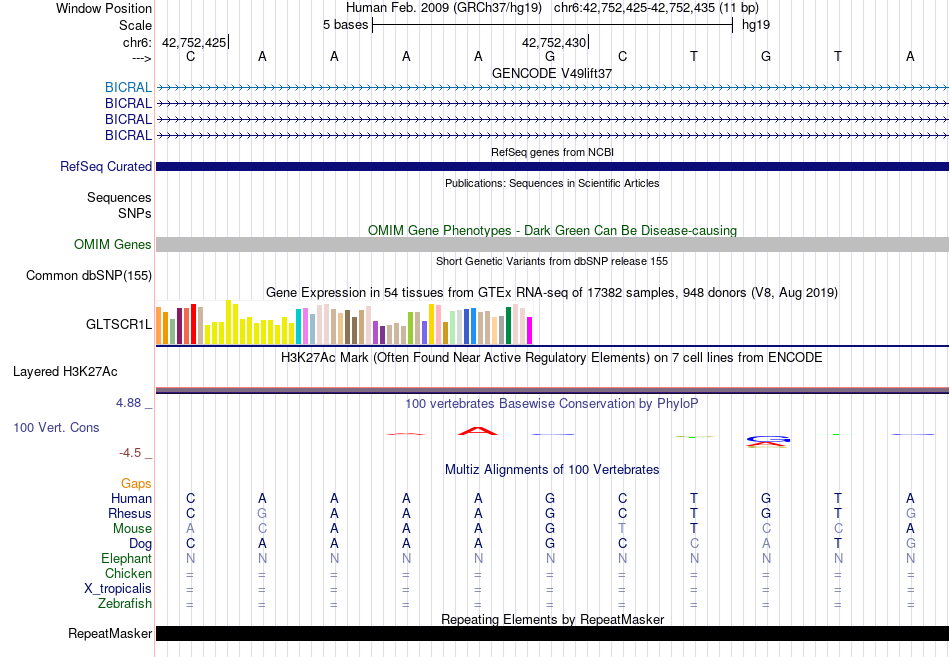Image resolution: width=950 pixels, height=657 pixels.
Task: Click the Human alignment row label
Action: coord(131,498)
